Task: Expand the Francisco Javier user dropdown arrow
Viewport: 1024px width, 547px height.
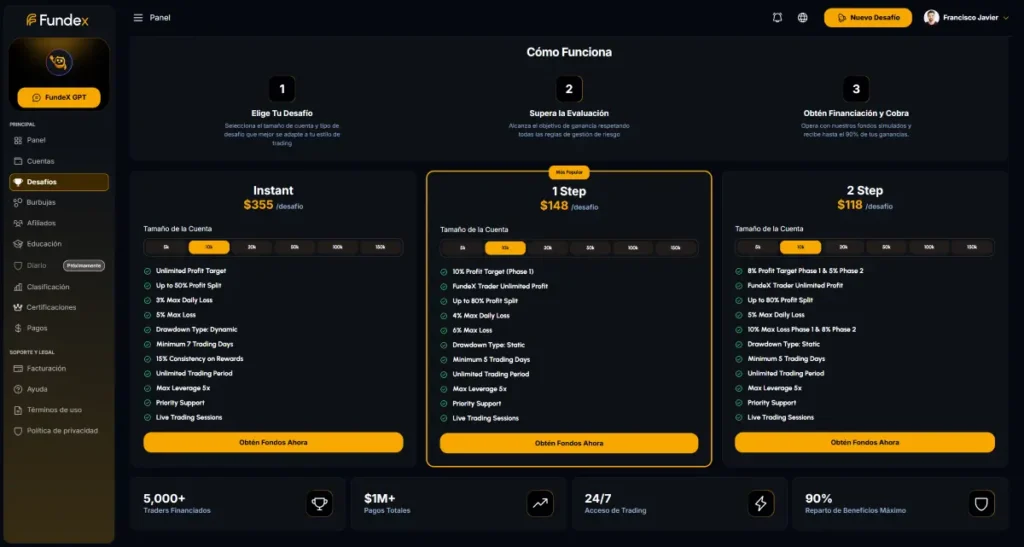Action: [x=1006, y=18]
